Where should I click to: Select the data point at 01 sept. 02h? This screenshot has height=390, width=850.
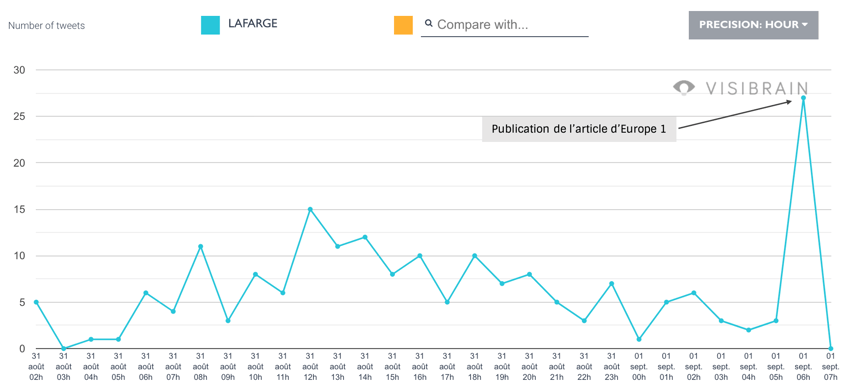point(694,293)
